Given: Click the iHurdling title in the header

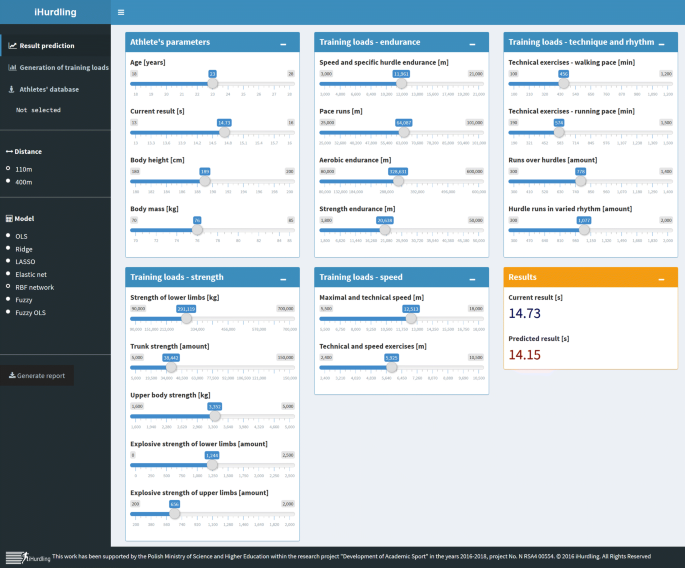Looking at the screenshot, I should 55,12.
